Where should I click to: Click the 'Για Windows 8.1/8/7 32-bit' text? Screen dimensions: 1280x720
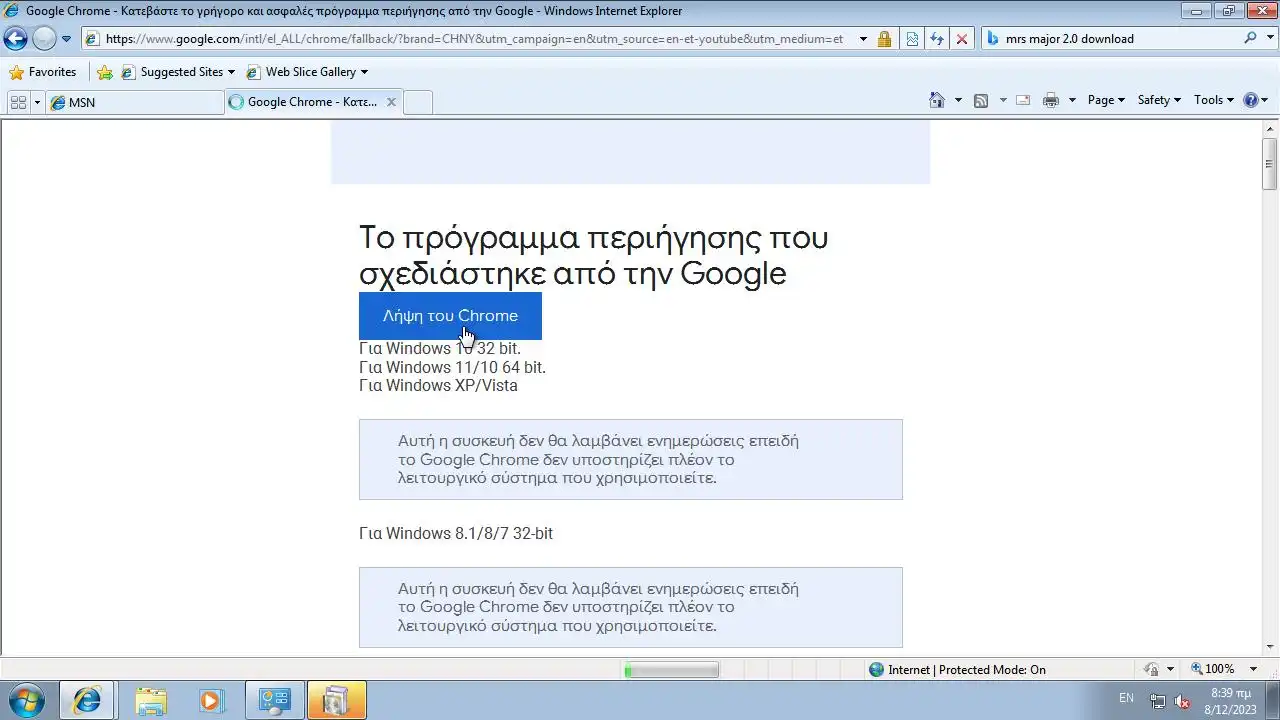coord(456,533)
